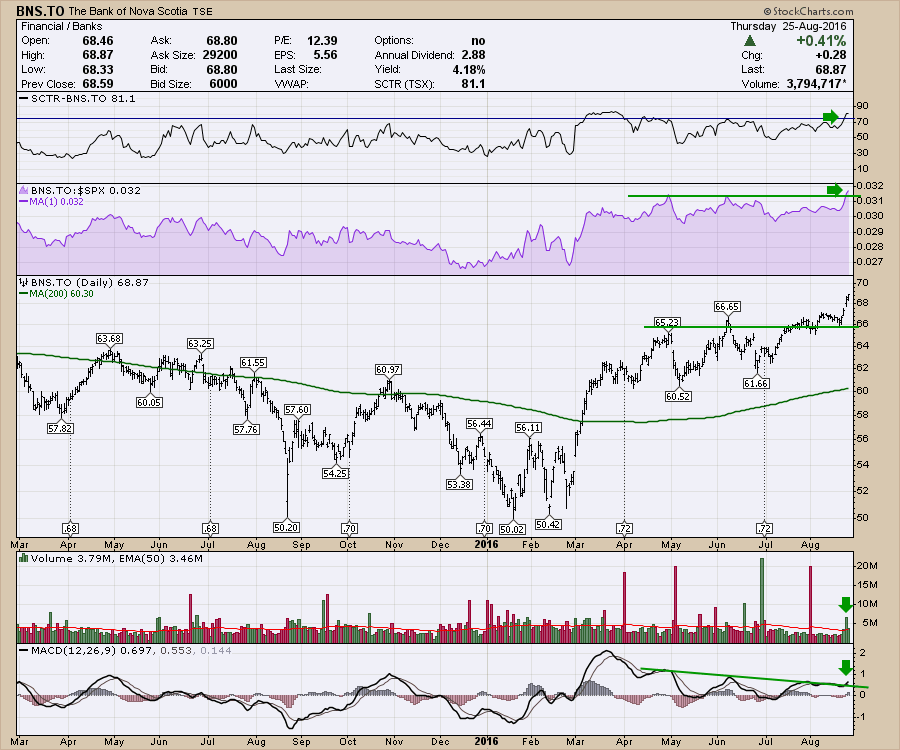The image size is (900, 750).
Task: Click the 60.97 peak price label
Action: click(388, 370)
